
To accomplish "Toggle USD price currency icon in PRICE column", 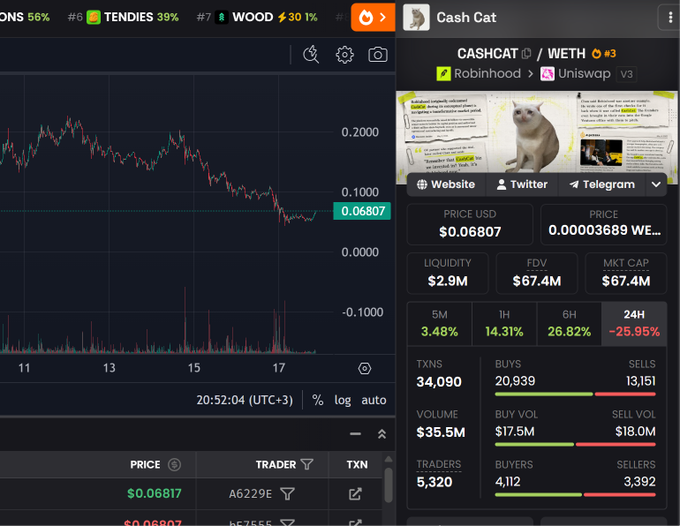I will tap(174, 464).
